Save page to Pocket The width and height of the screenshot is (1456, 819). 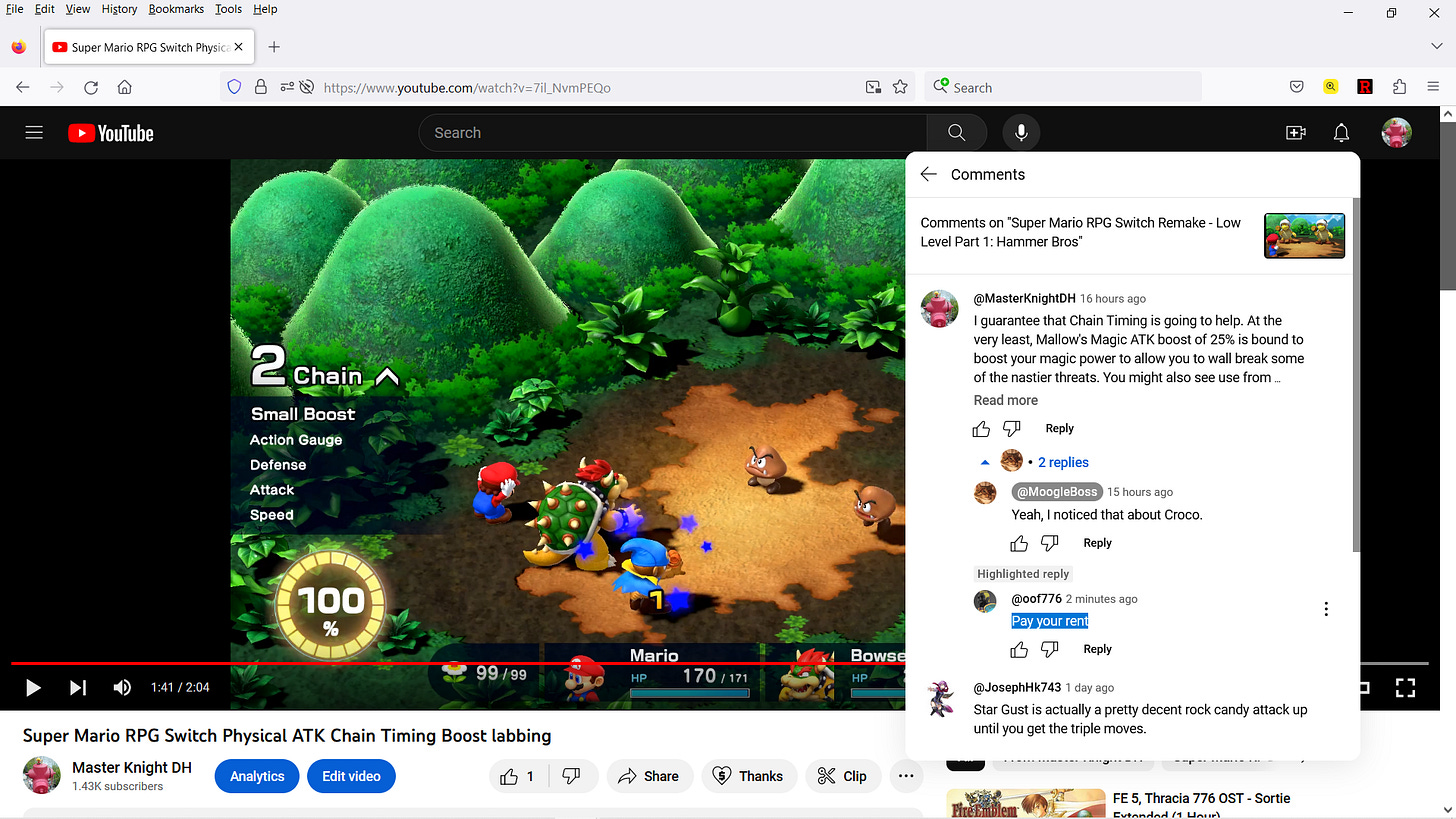click(x=1296, y=87)
